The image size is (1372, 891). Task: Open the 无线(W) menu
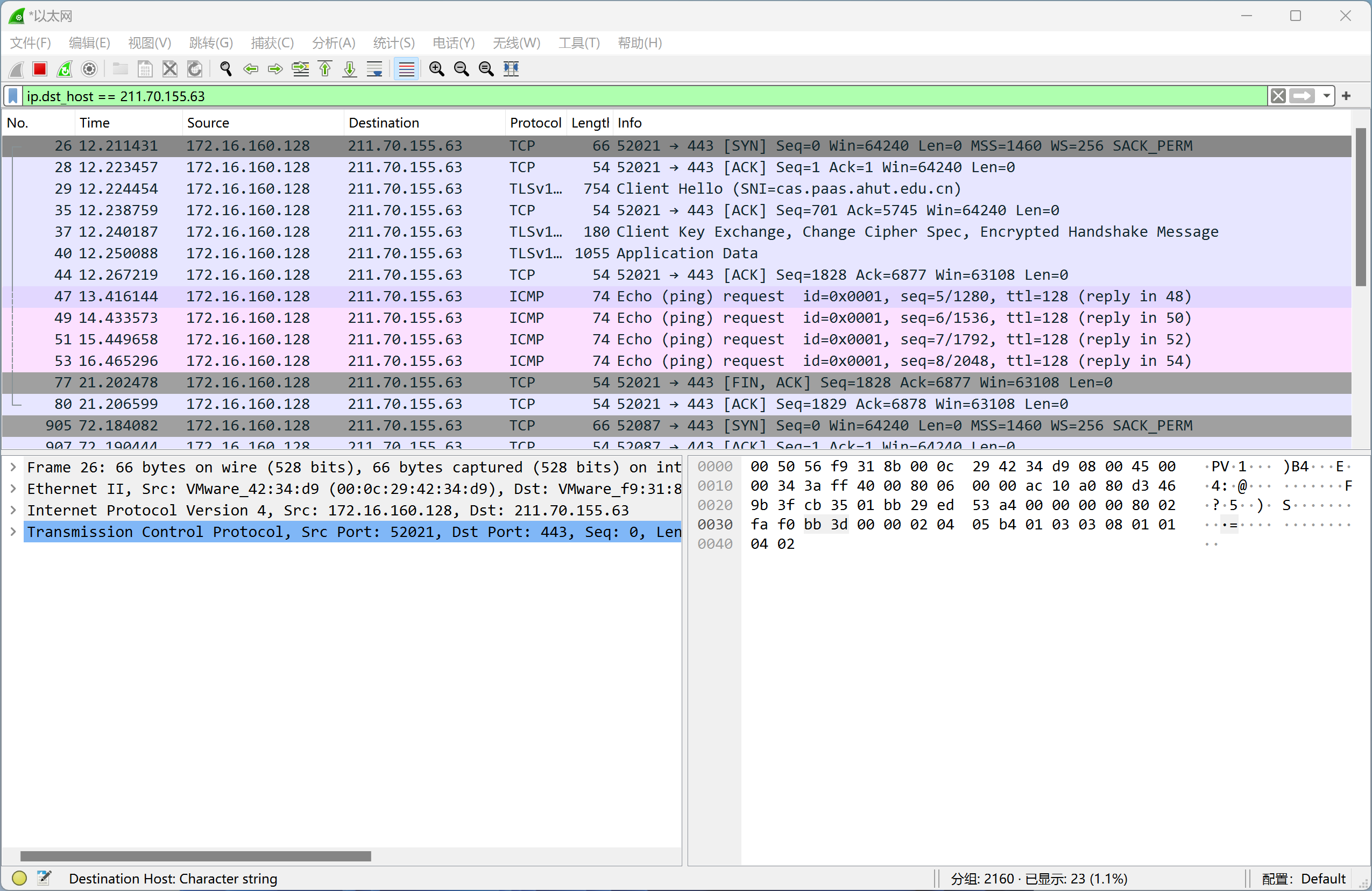click(516, 43)
